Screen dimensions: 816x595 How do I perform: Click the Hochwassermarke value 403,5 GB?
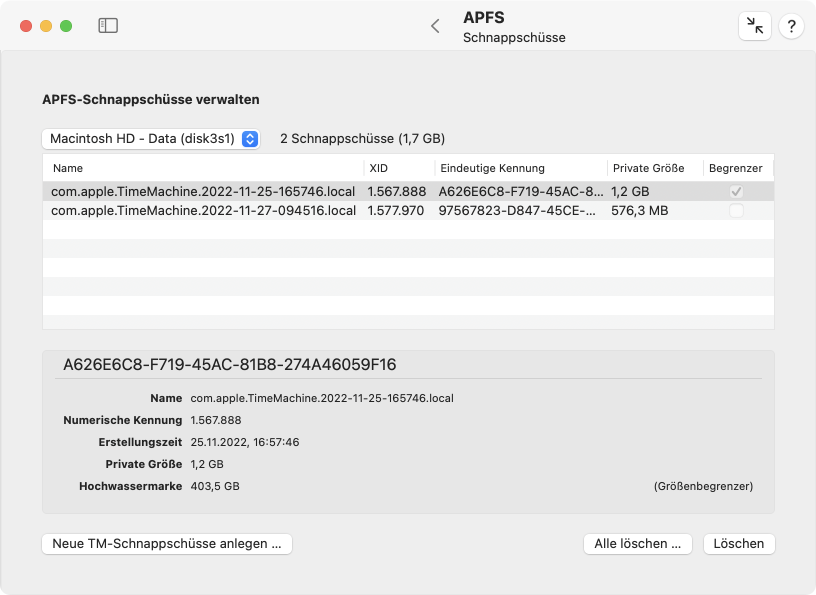(x=215, y=486)
